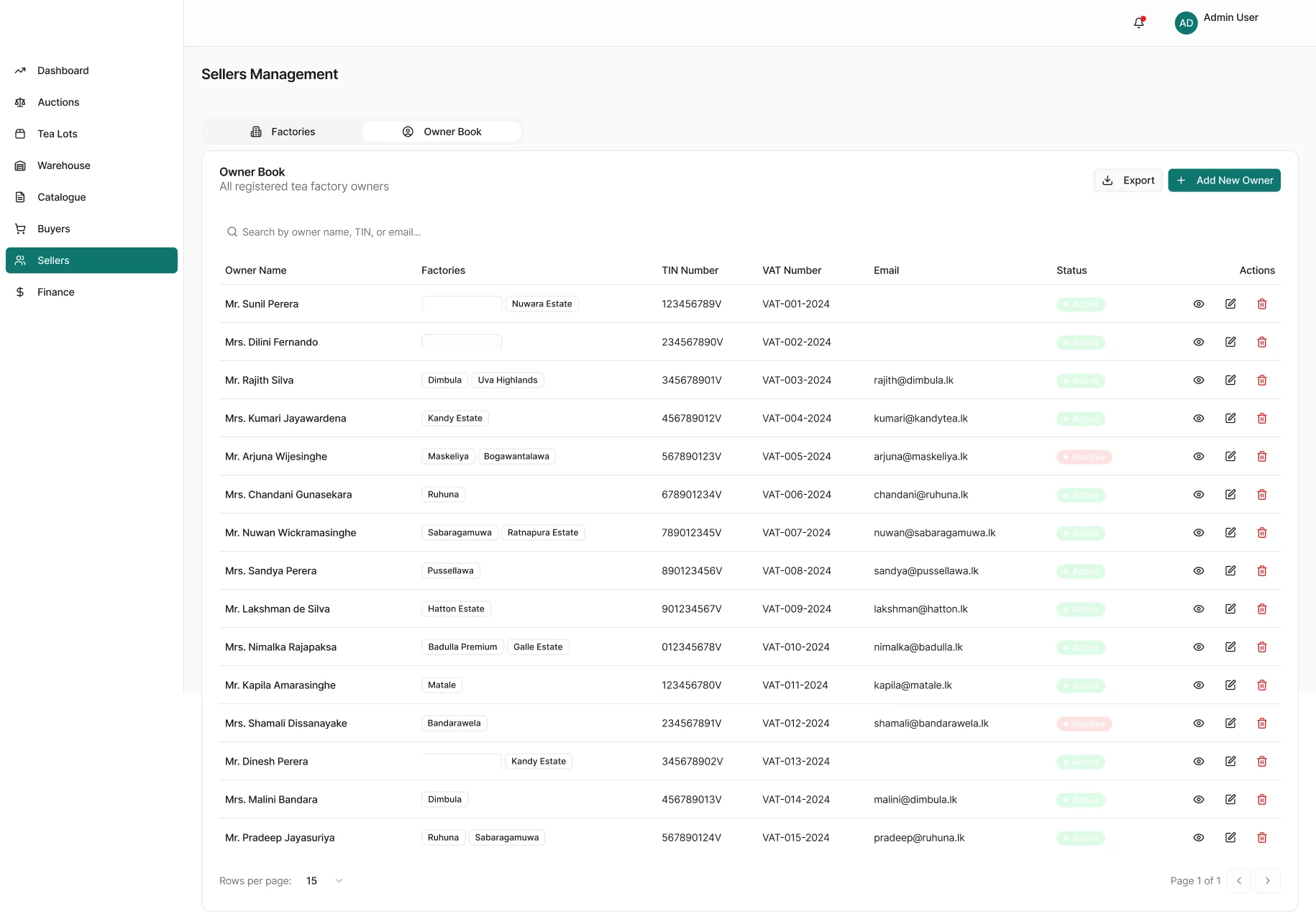This screenshot has width=1316, height=912.
Task: View details for Mrs. Chandani Gunasekara
Action: coord(1199,495)
